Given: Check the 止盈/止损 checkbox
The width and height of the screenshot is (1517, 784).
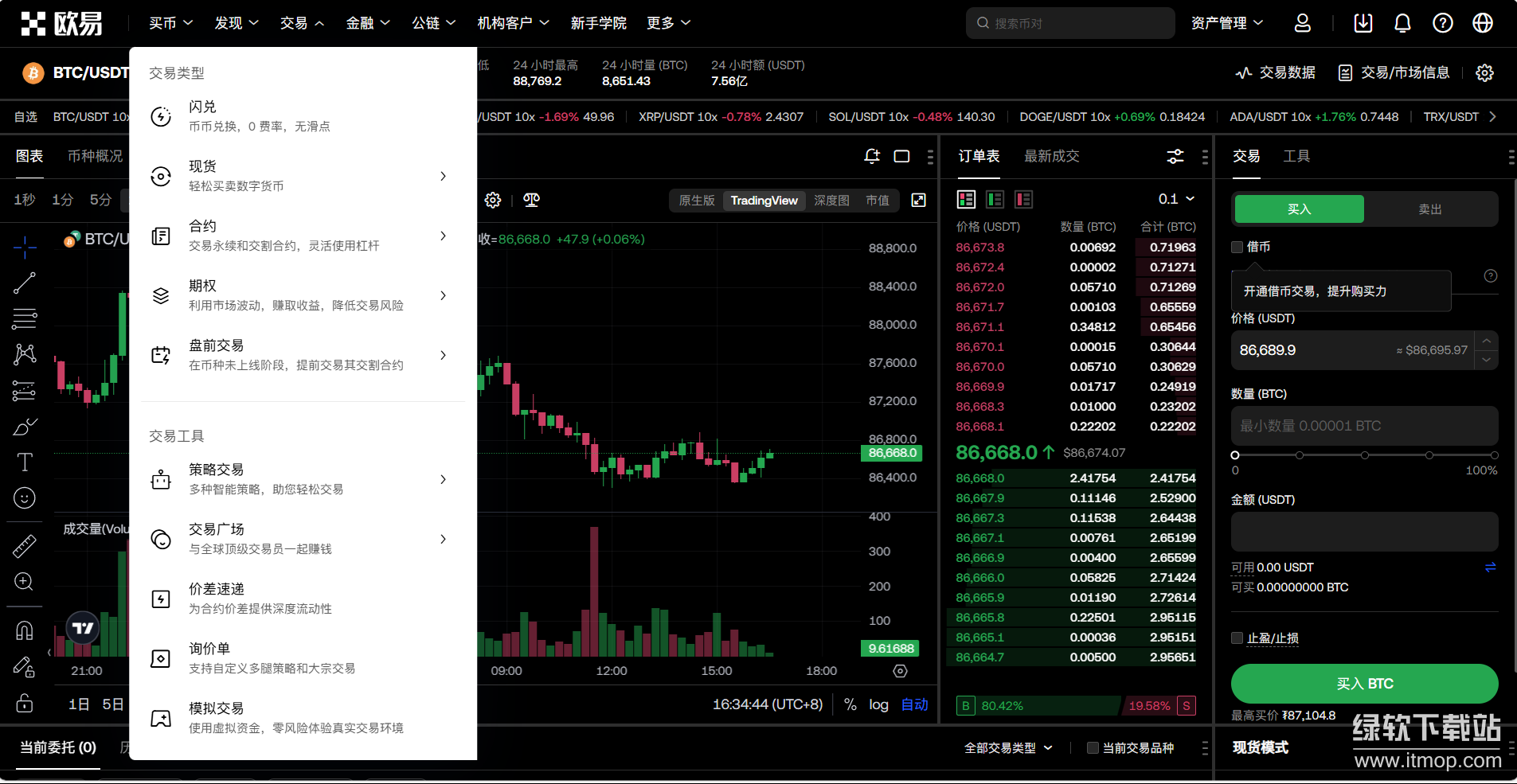Looking at the screenshot, I should (x=1237, y=638).
